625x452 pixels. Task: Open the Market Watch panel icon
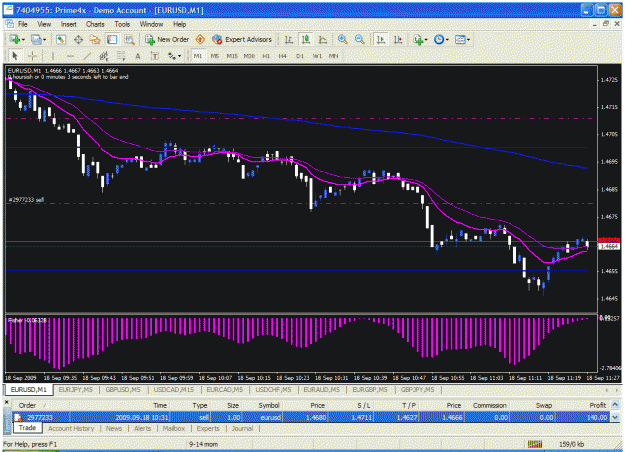(x=61, y=39)
